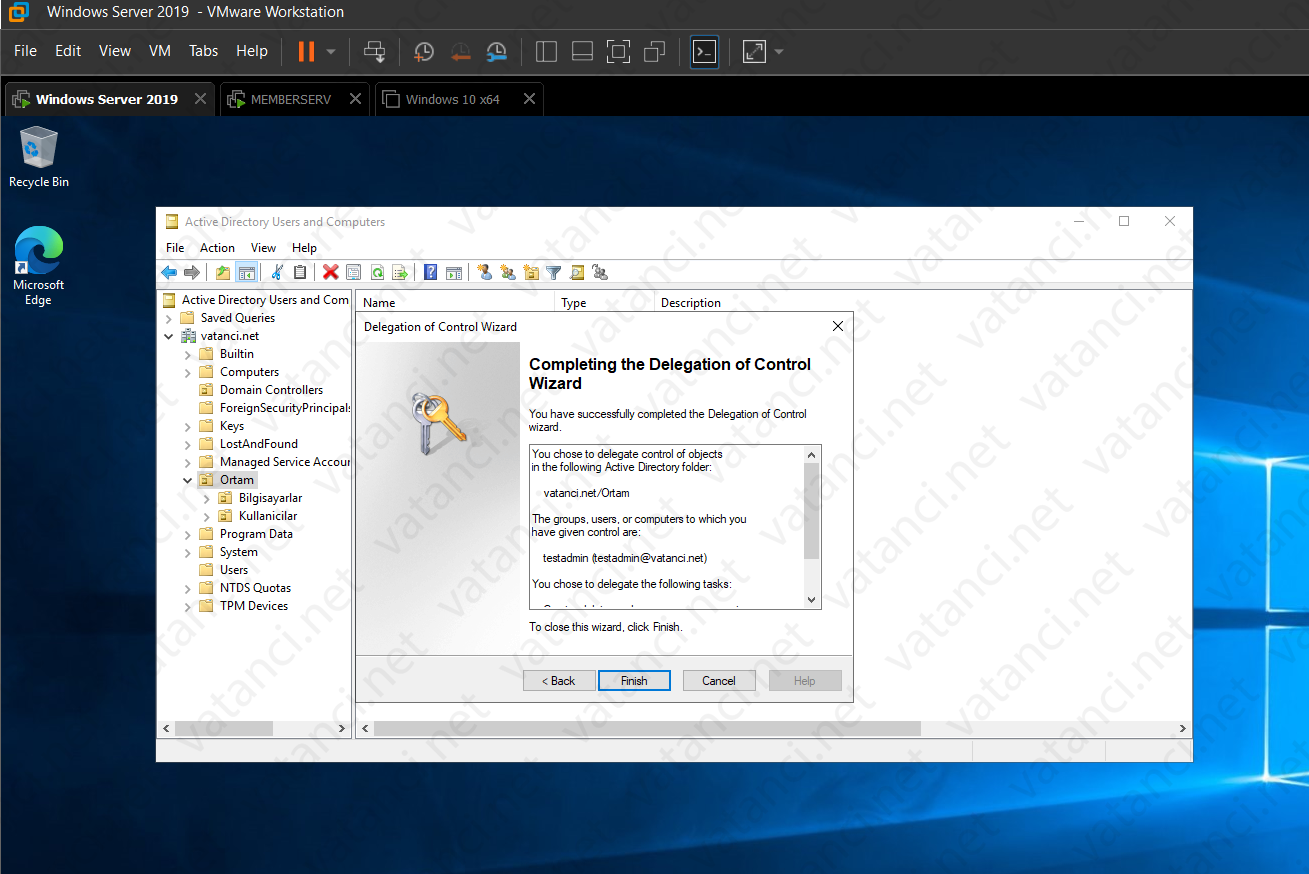Open Find Objects with the magnifier toolbar icon

[x=575, y=272]
